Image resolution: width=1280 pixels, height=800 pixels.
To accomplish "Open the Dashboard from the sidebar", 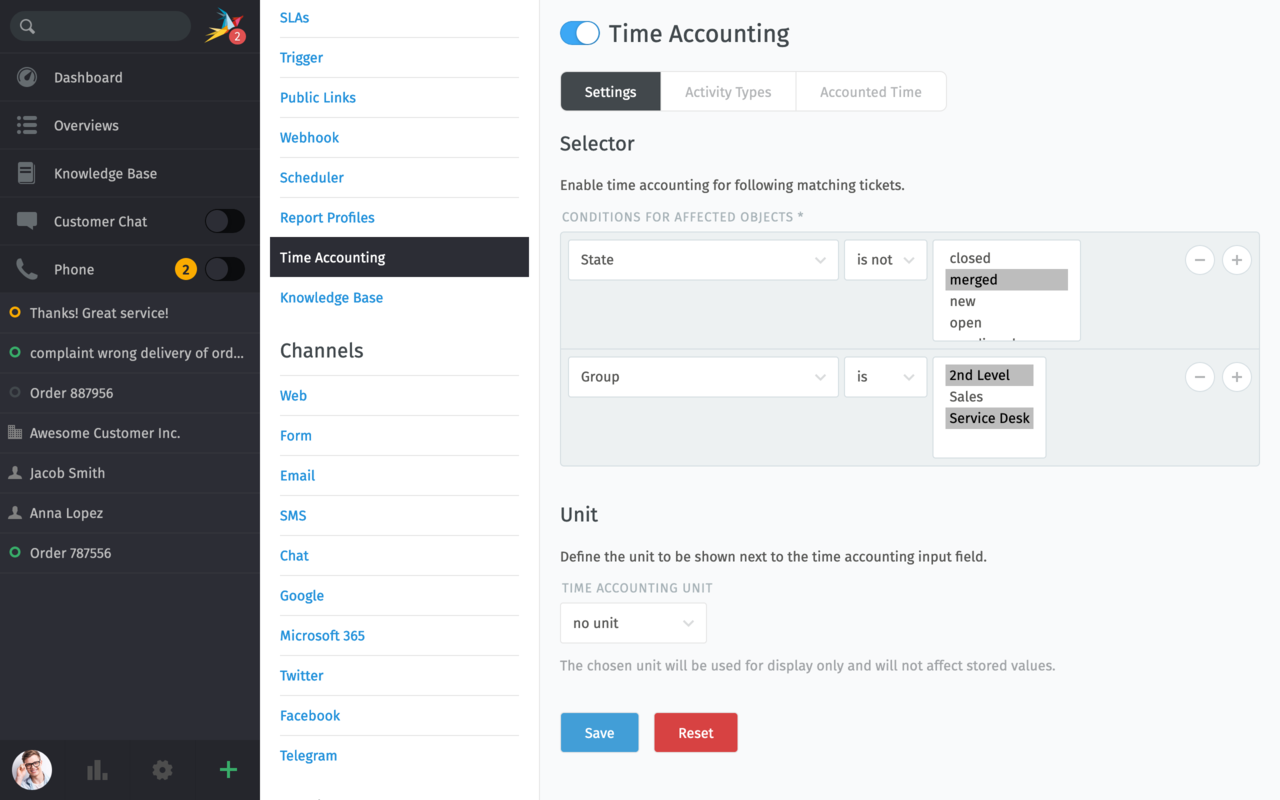I will [87, 76].
